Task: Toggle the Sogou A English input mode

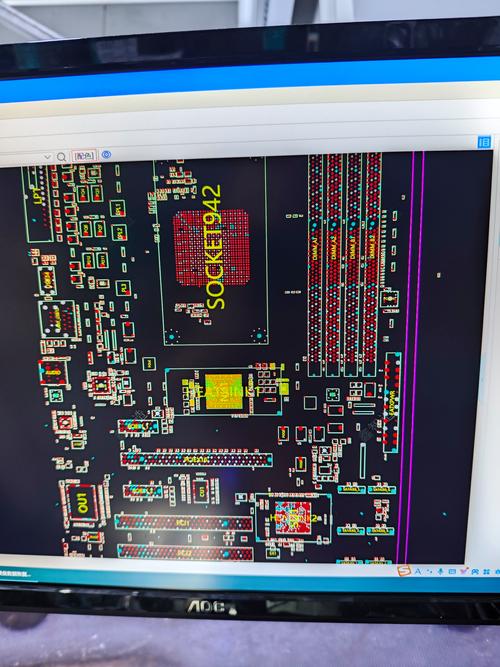Action: (x=418, y=572)
